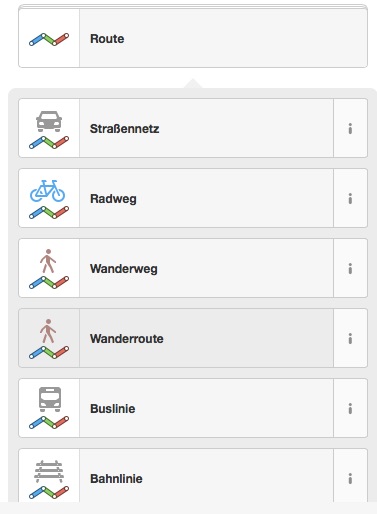The image size is (377, 514).
Task: Click the car icon for Straßennetz
Action: [49, 121]
